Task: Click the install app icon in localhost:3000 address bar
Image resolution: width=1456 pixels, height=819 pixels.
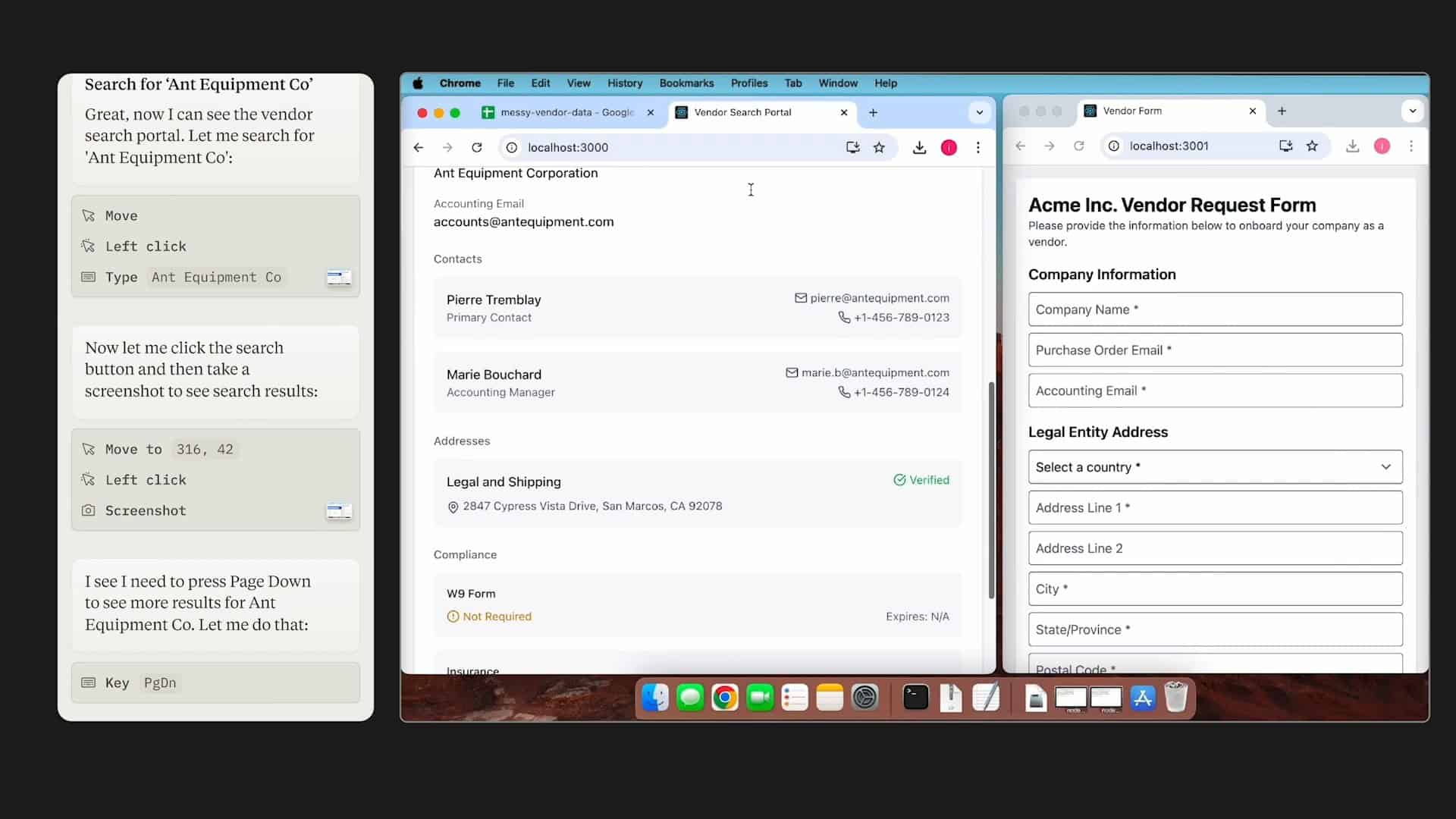Action: pyautogui.click(x=852, y=147)
